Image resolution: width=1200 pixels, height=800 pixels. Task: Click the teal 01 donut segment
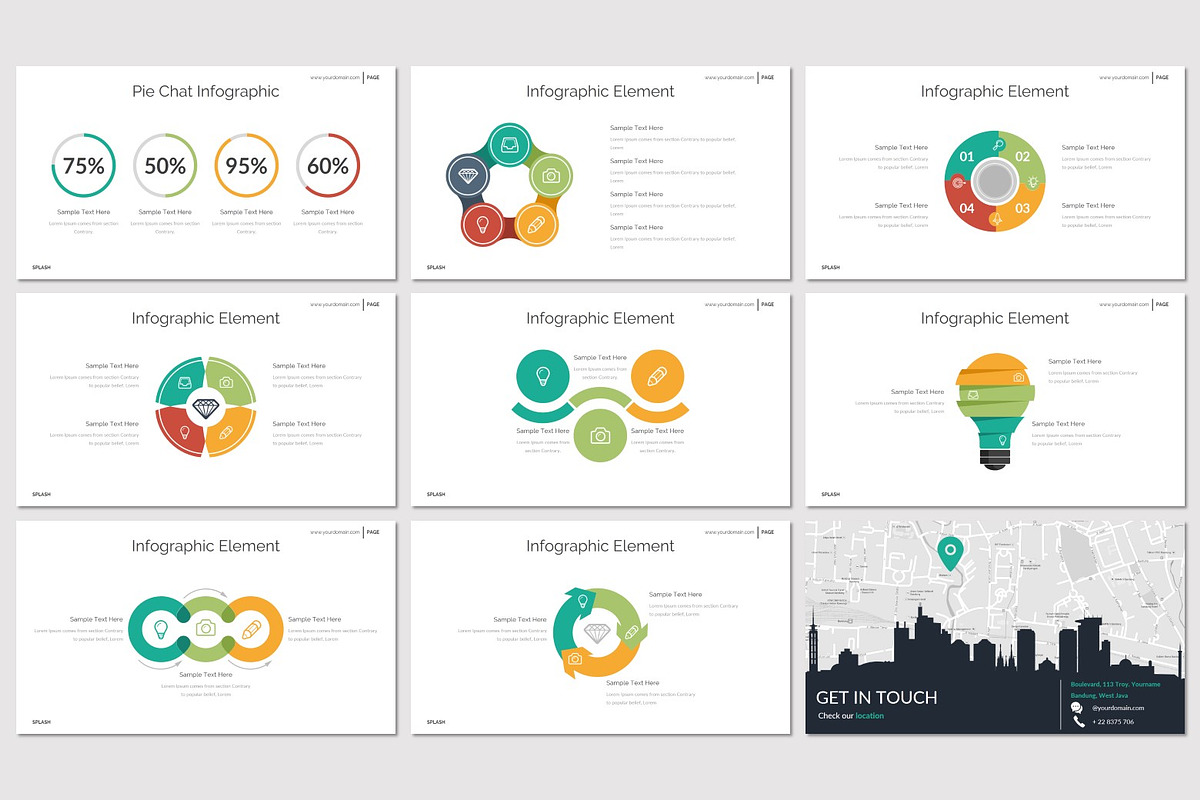tap(968, 155)
